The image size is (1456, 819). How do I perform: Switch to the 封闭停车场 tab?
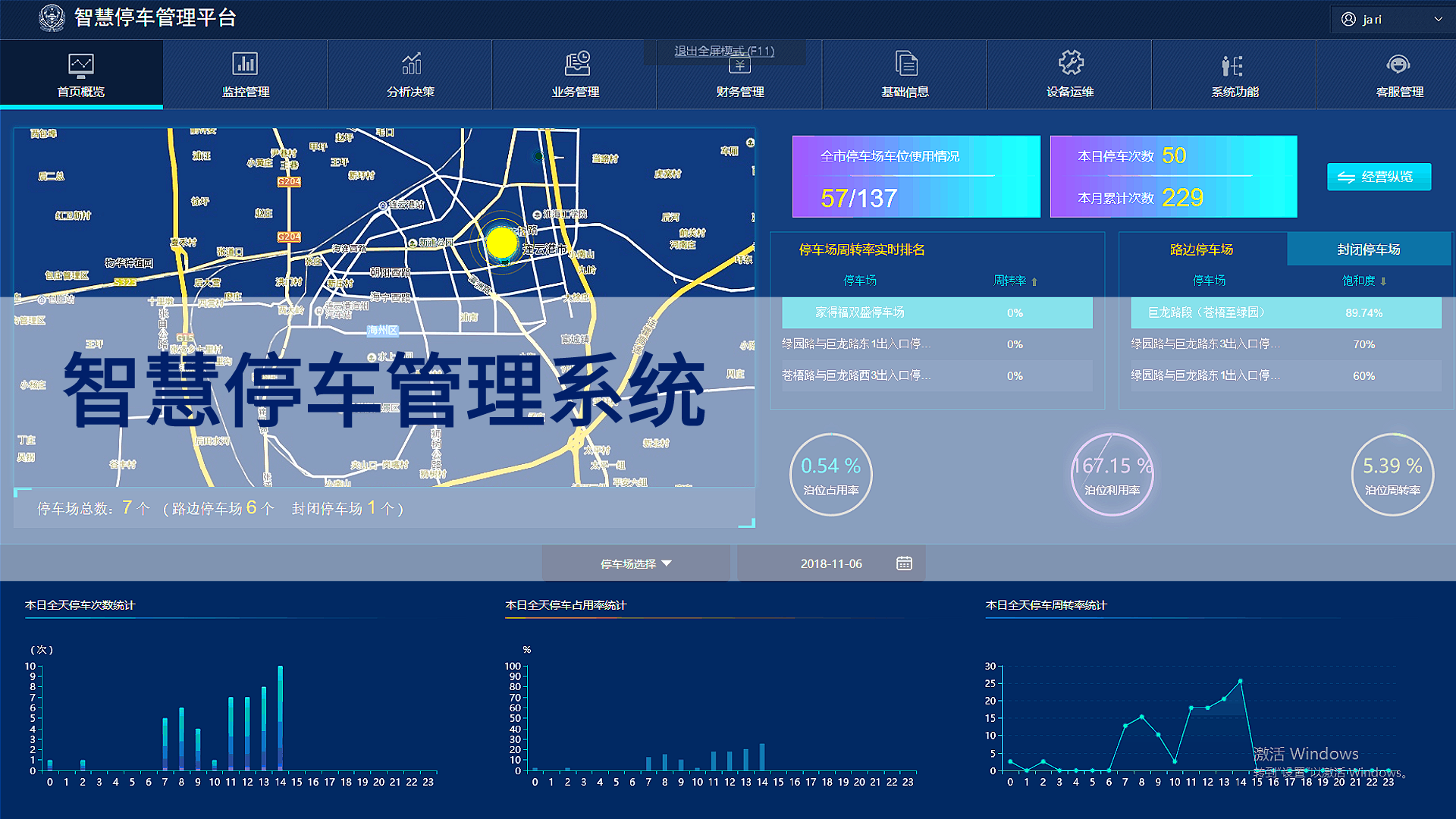click(x=1368, y=249)
